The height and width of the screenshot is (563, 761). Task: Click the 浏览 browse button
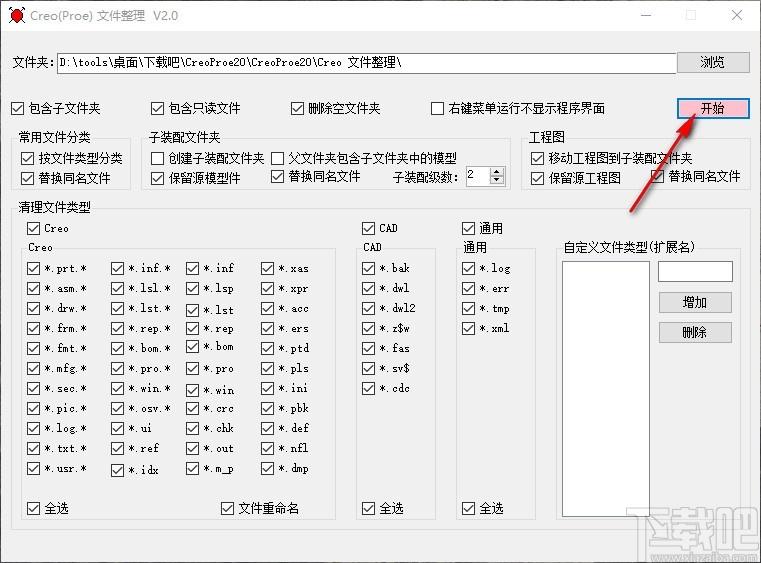[713, 62]
